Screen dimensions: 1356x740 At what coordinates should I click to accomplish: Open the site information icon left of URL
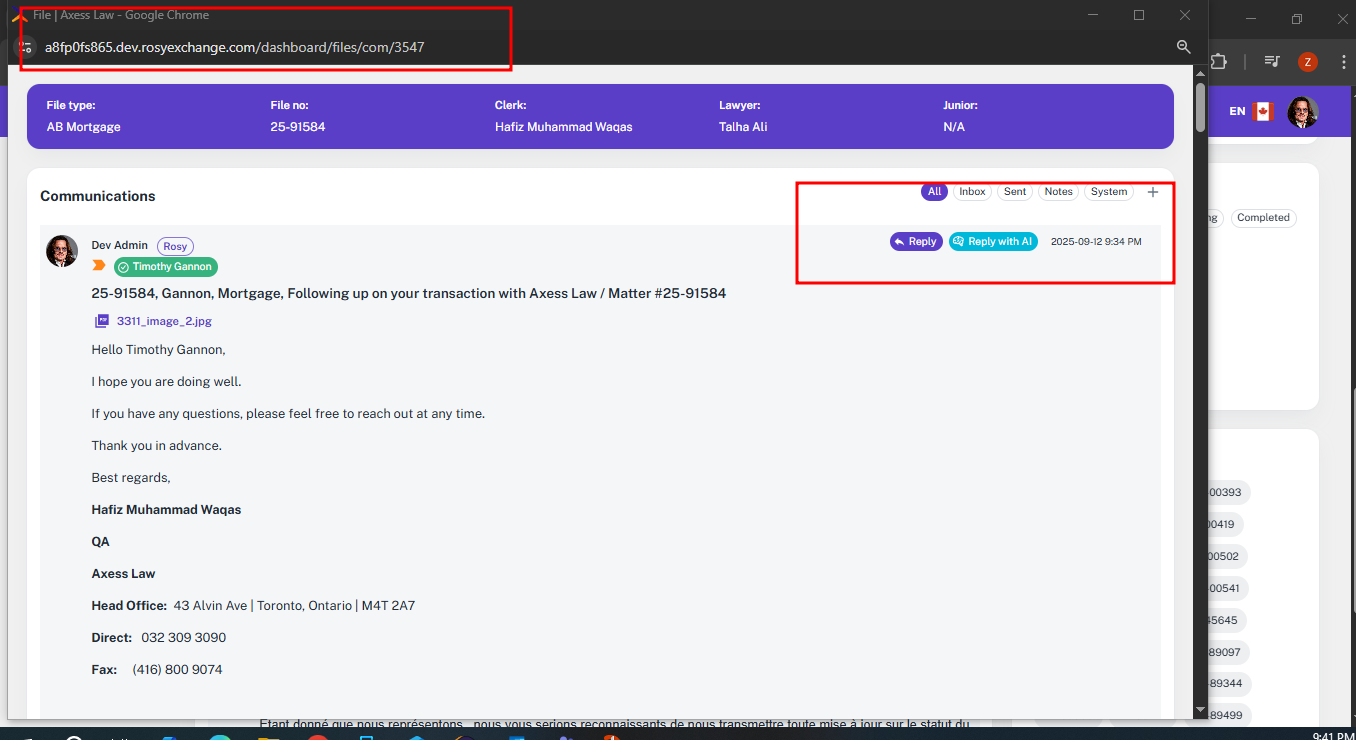point(28,47)
